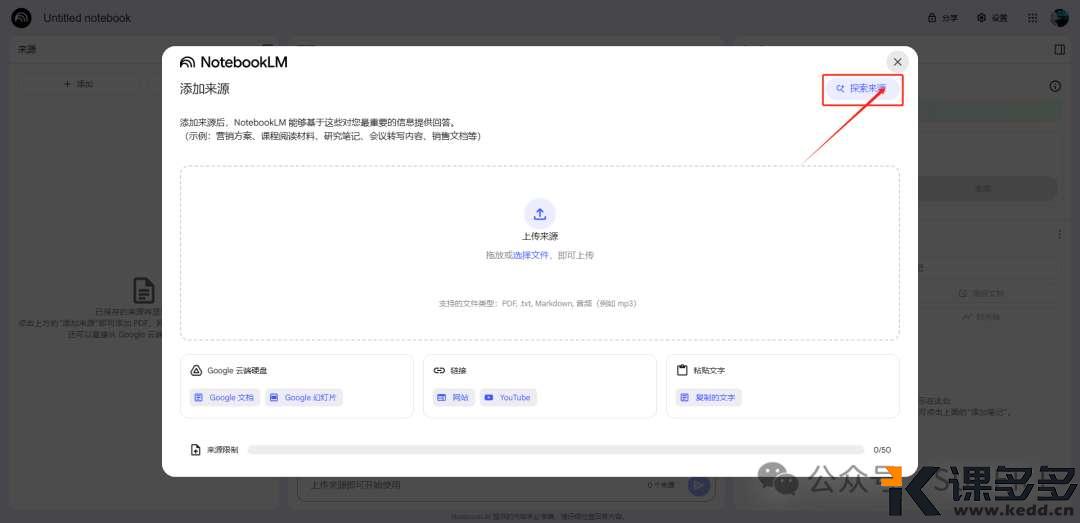This screenshot has width=1080, height=523.
Task: Close the add source dialog
Action: click(897, 62)
